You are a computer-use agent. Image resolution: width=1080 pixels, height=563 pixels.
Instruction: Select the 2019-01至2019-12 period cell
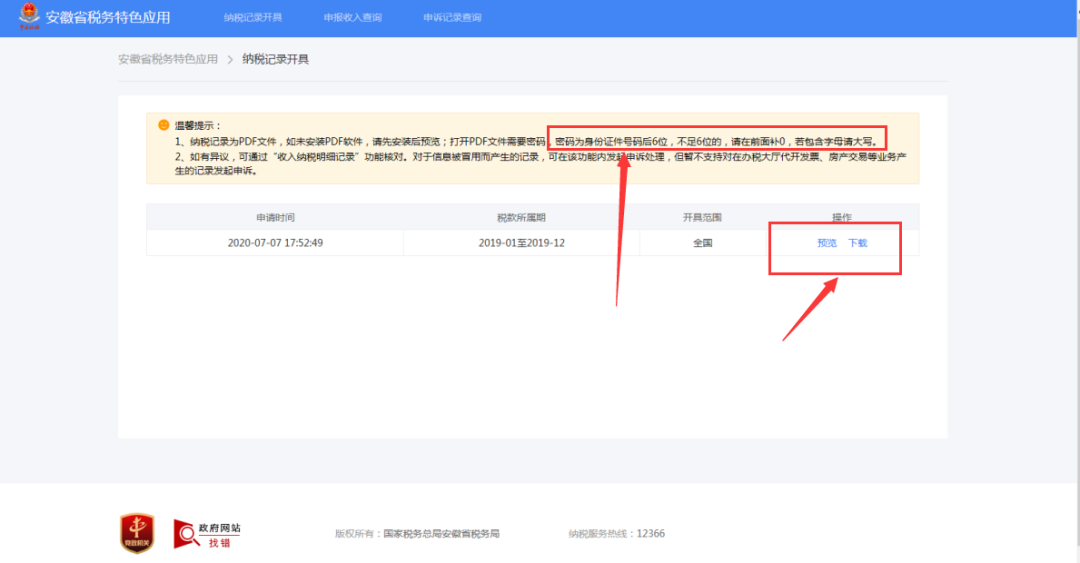point(521,243)
